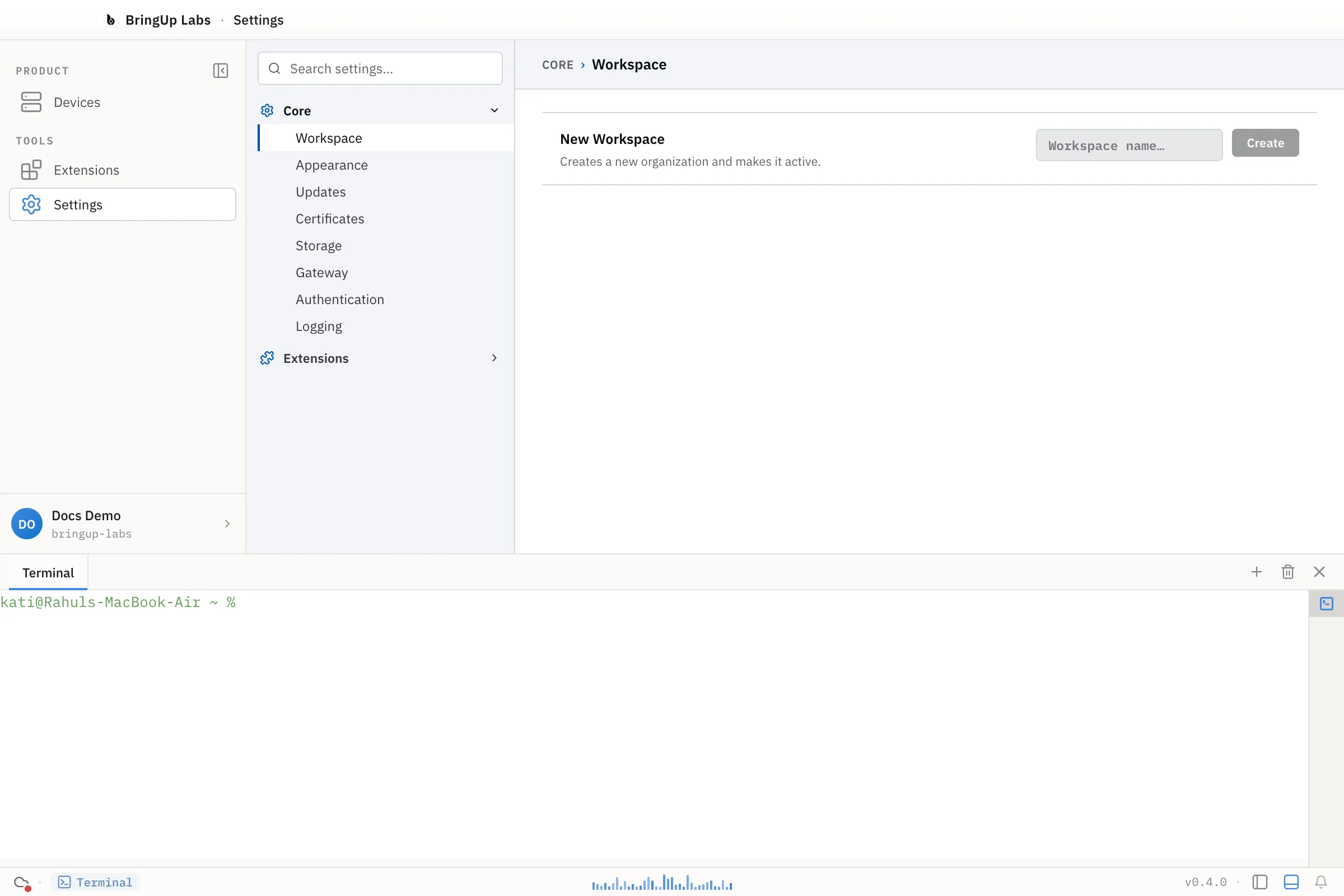Open the Docs Demo workspace switcher
This screenshot has width=1344, height=896.
pyautogui.click(x=122, y=524)
